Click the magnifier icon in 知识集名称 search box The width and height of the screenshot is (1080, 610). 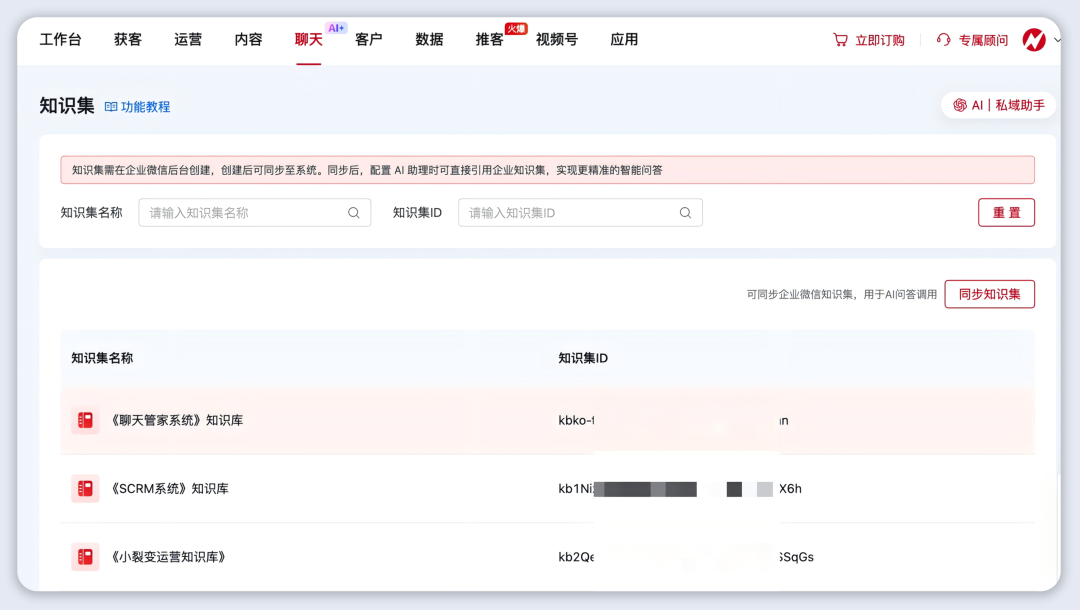(x=354, y=212)
